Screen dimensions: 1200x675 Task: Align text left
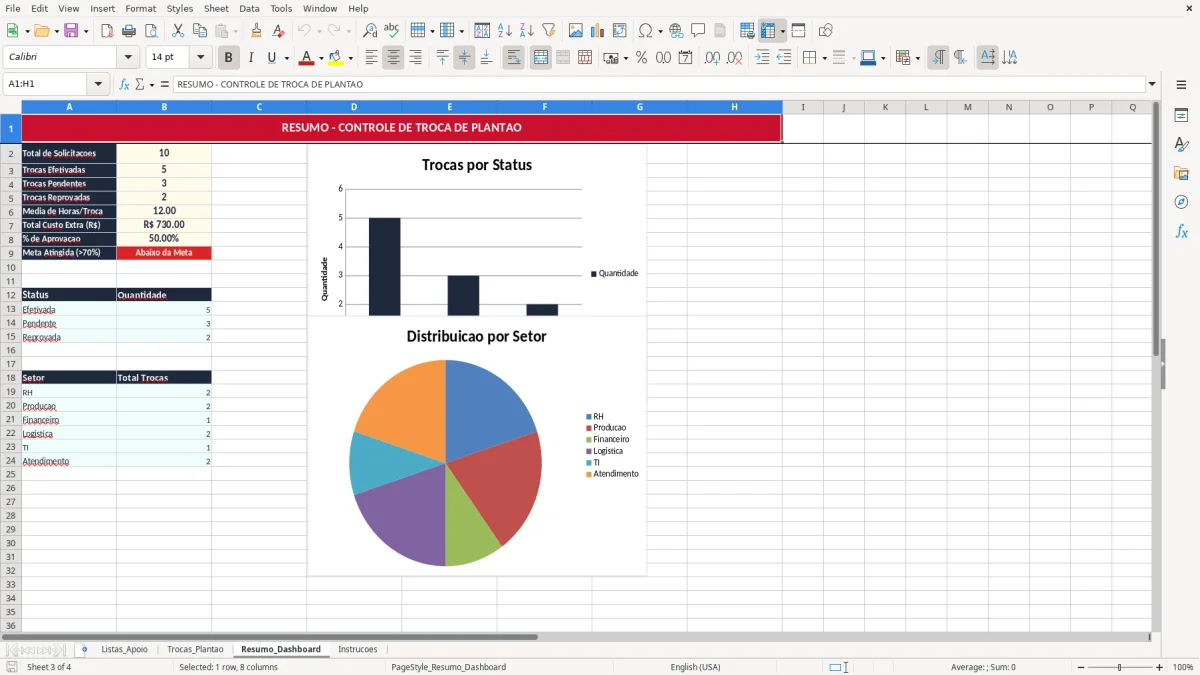pyautogui.click(x=371, y=58)
